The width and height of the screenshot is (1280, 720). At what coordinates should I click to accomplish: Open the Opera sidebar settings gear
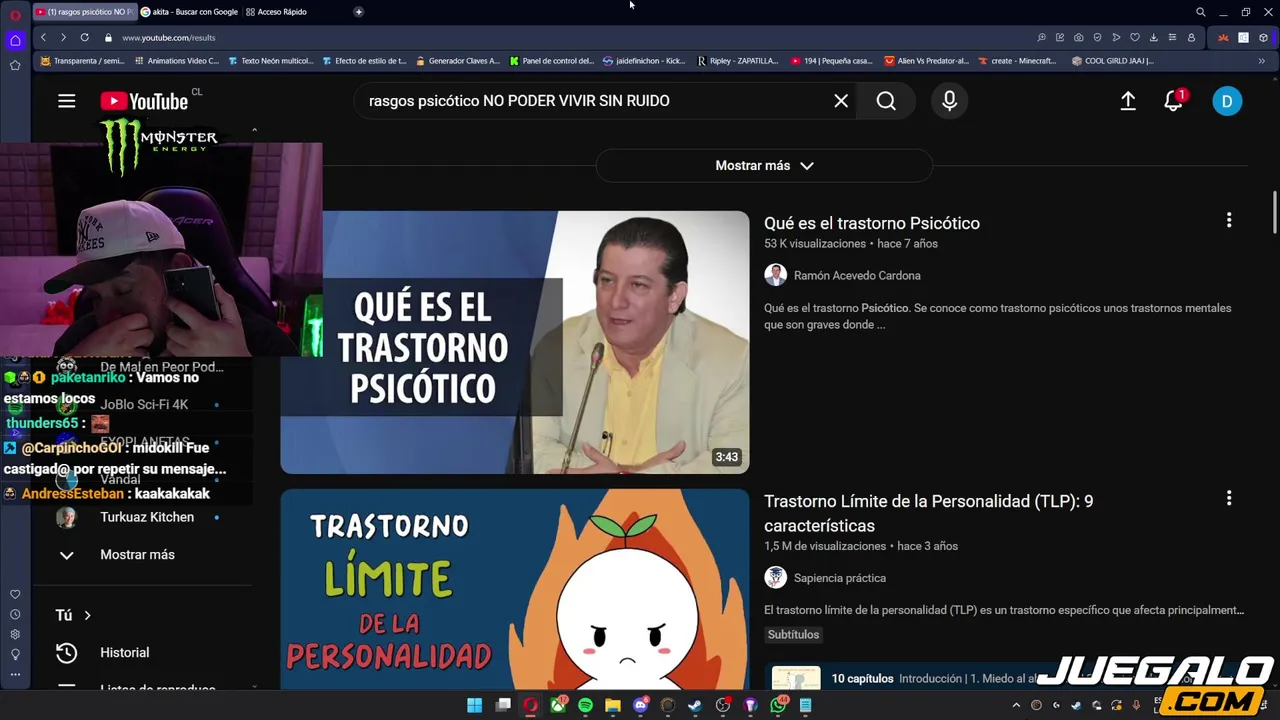pyautogui.click(x=15, y=634)
